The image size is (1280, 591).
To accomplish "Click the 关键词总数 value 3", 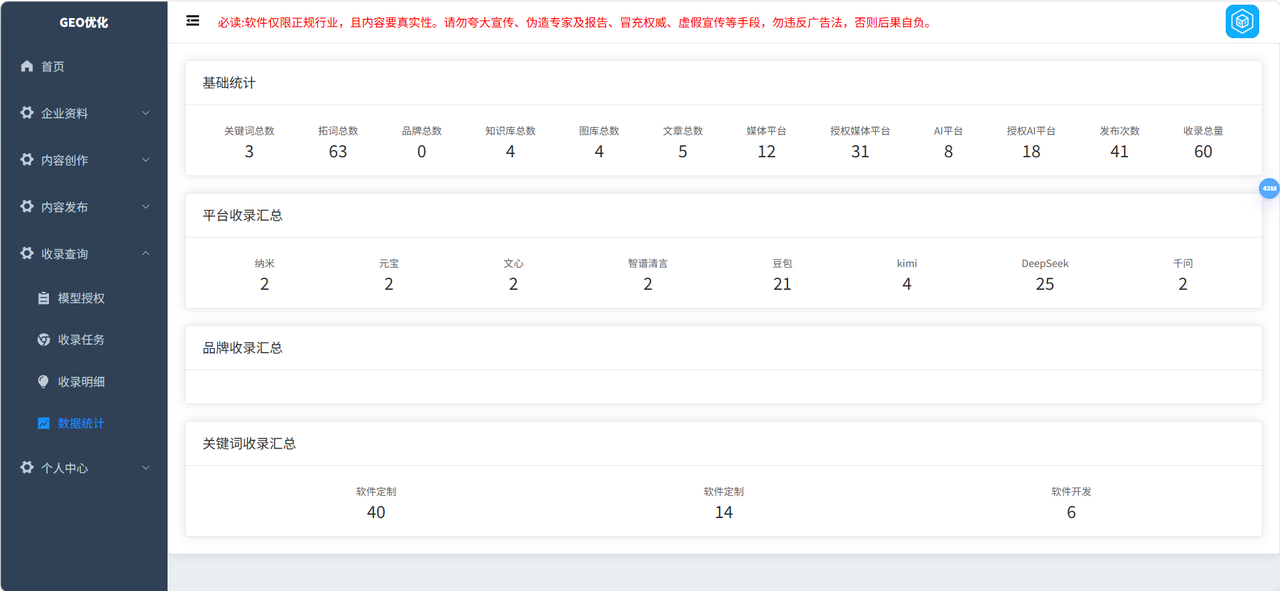I will point(249,152).
